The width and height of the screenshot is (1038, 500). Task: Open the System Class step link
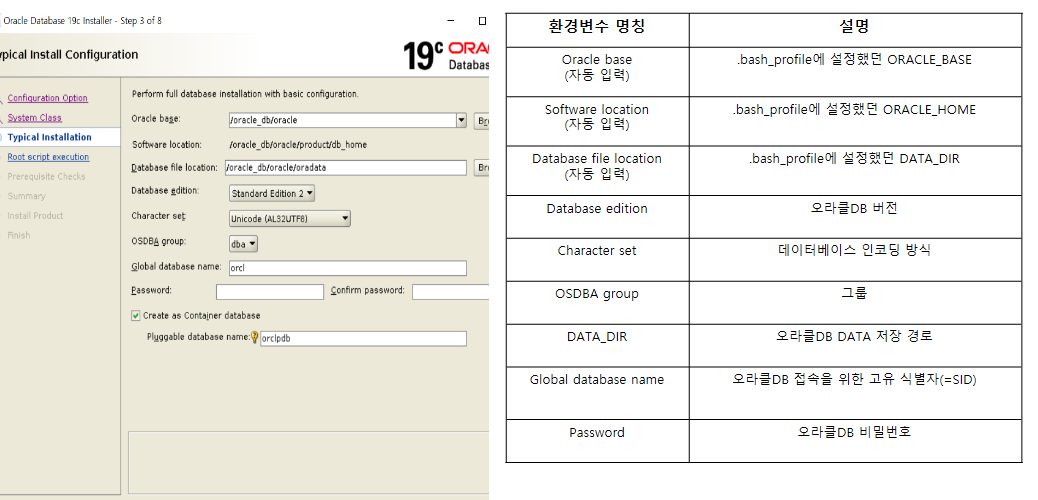tap(34, 118)
